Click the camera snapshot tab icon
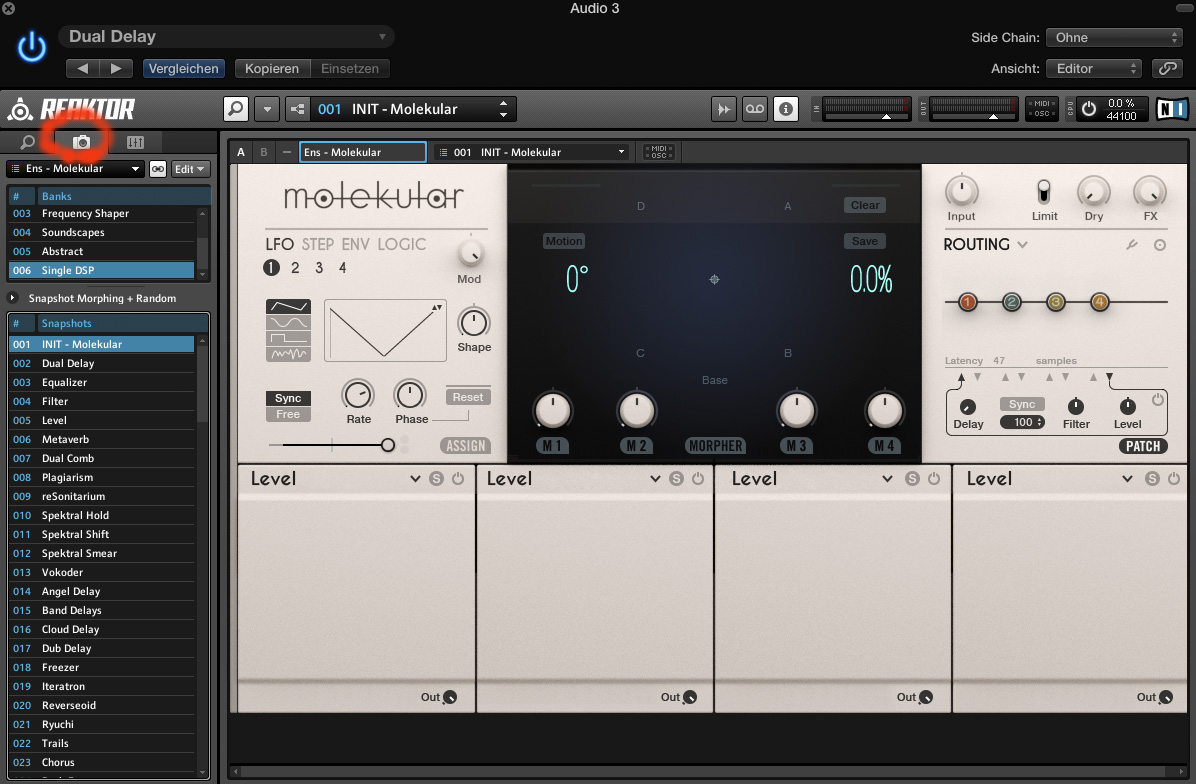This screenshot has height=784, width=1196. tap(82, 143)
